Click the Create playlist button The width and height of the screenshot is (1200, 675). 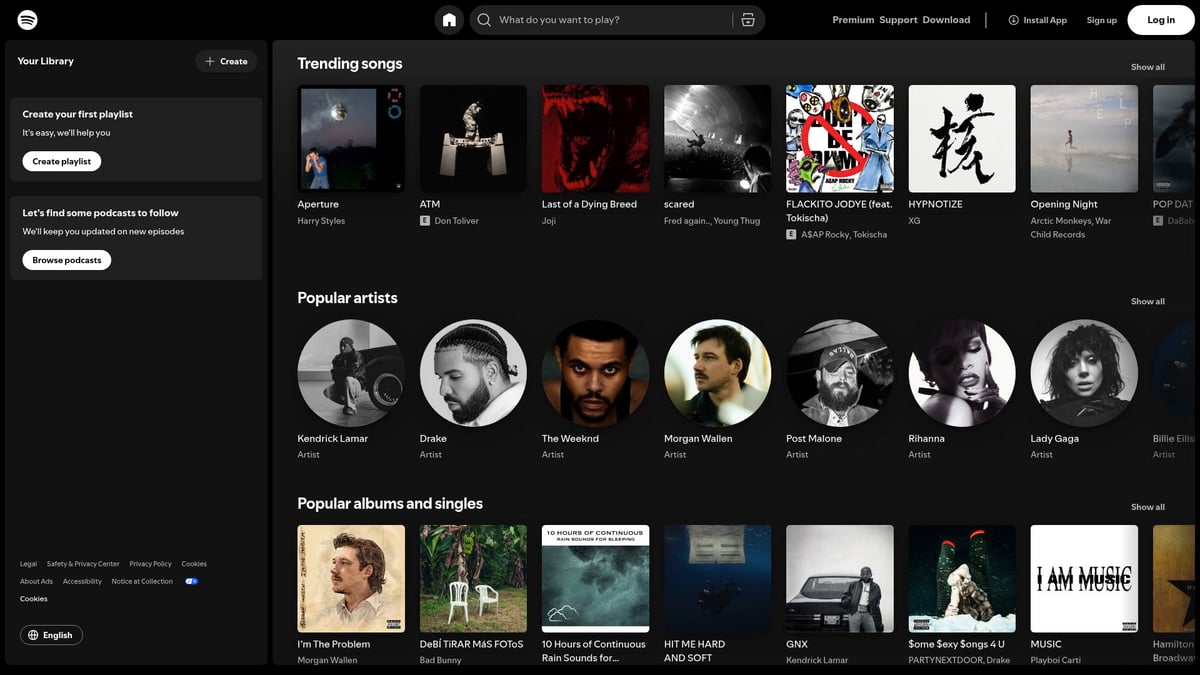pyautogui.click(x=62, y=161)
